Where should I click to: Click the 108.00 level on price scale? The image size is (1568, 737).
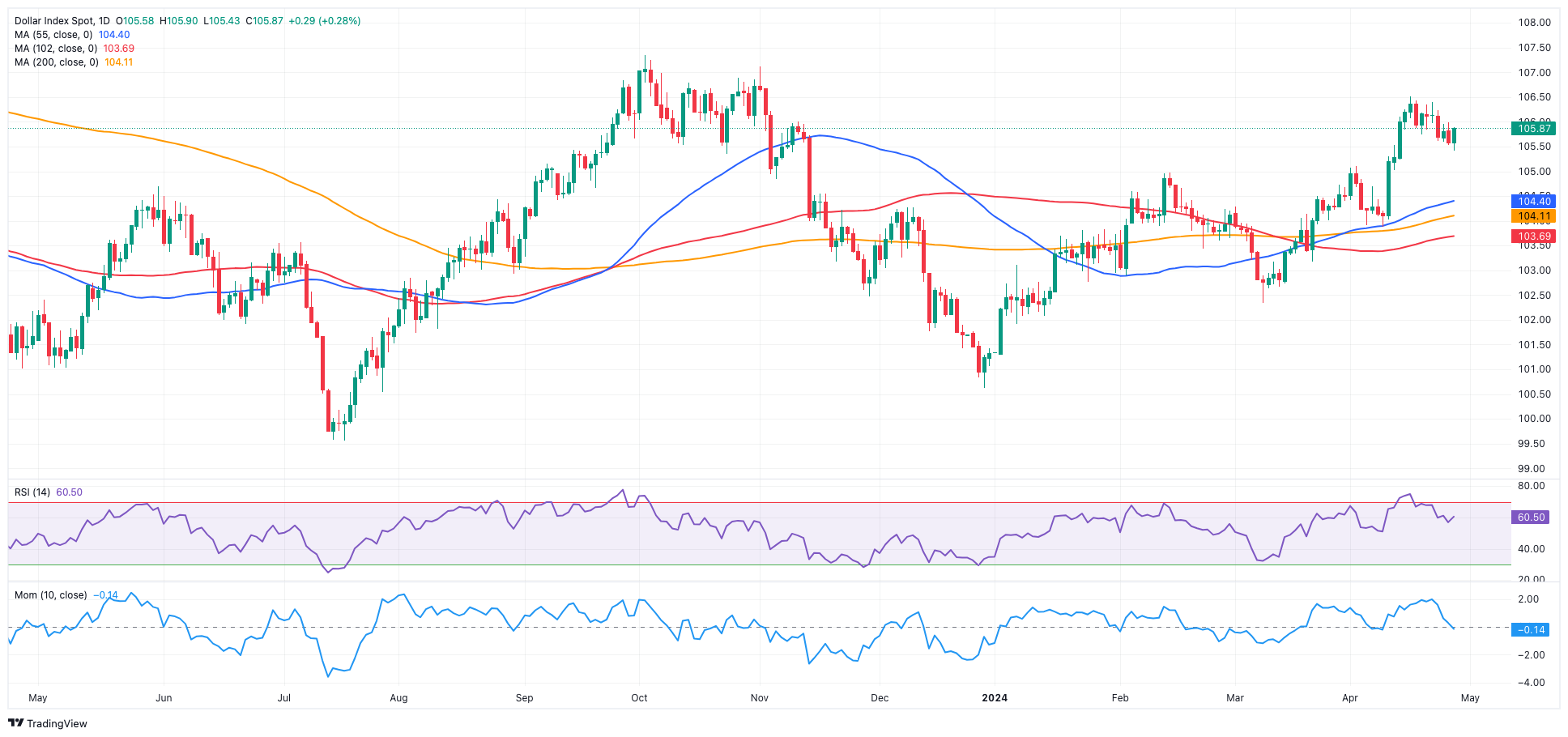[x=1534, y=23]
